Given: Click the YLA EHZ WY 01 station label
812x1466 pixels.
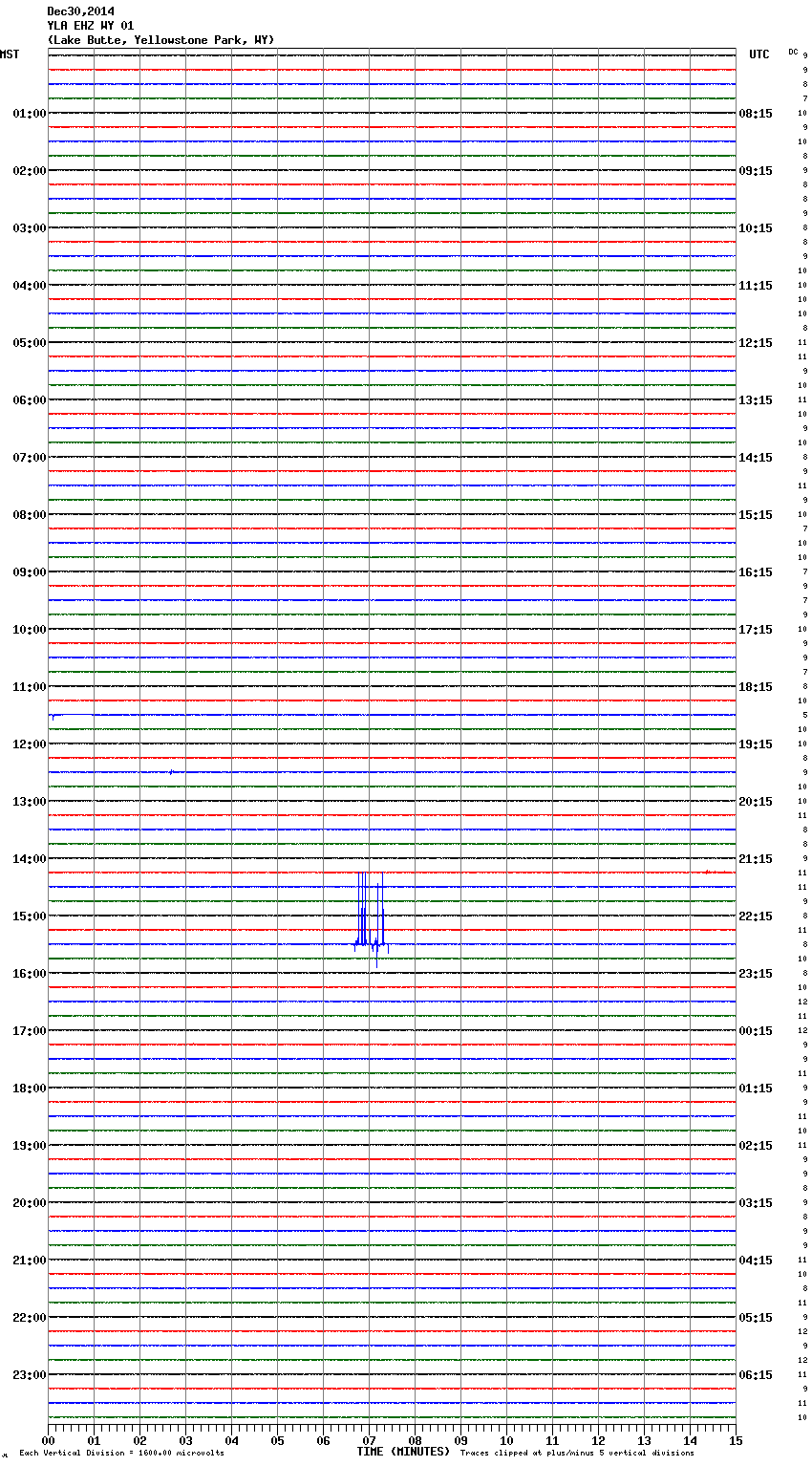Looking at the screenshot, I should (91, 26).
